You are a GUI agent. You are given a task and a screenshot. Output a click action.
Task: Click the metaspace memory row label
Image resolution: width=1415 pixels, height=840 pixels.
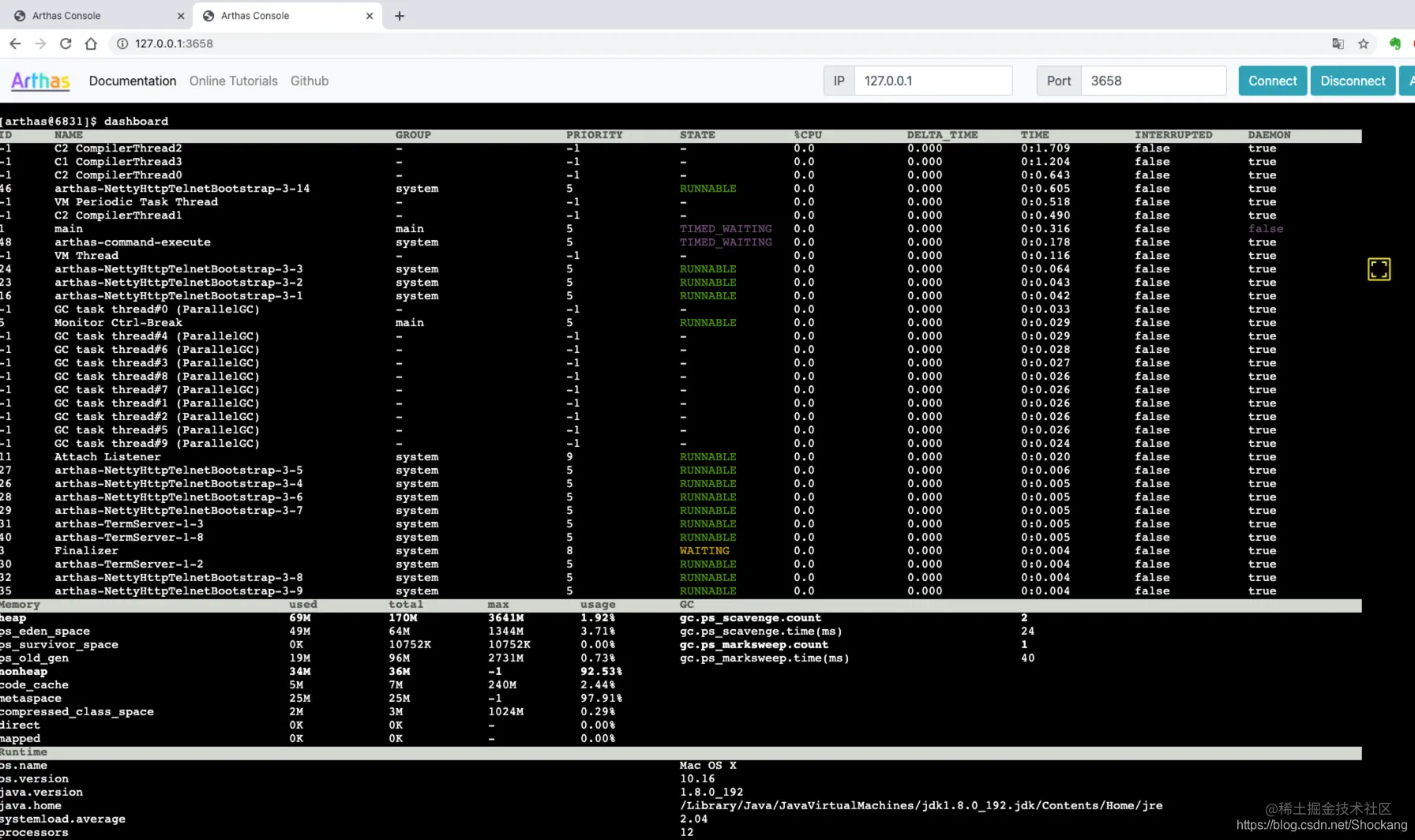pos(31,699)
